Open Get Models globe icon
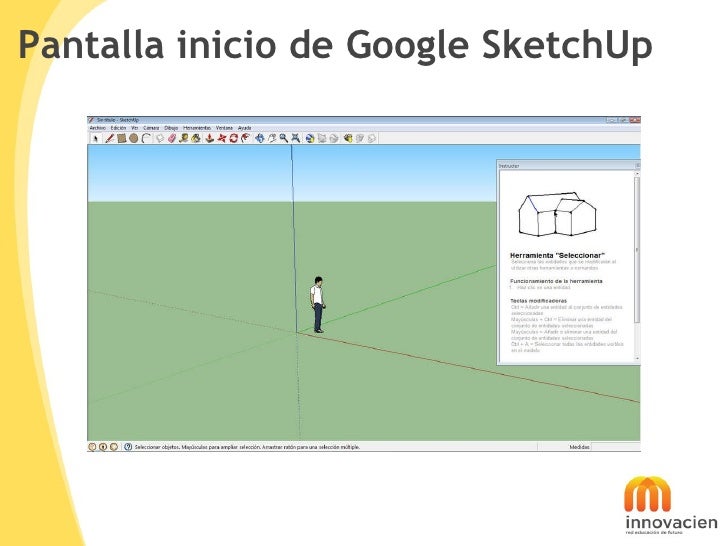 (x=310, y=138)
